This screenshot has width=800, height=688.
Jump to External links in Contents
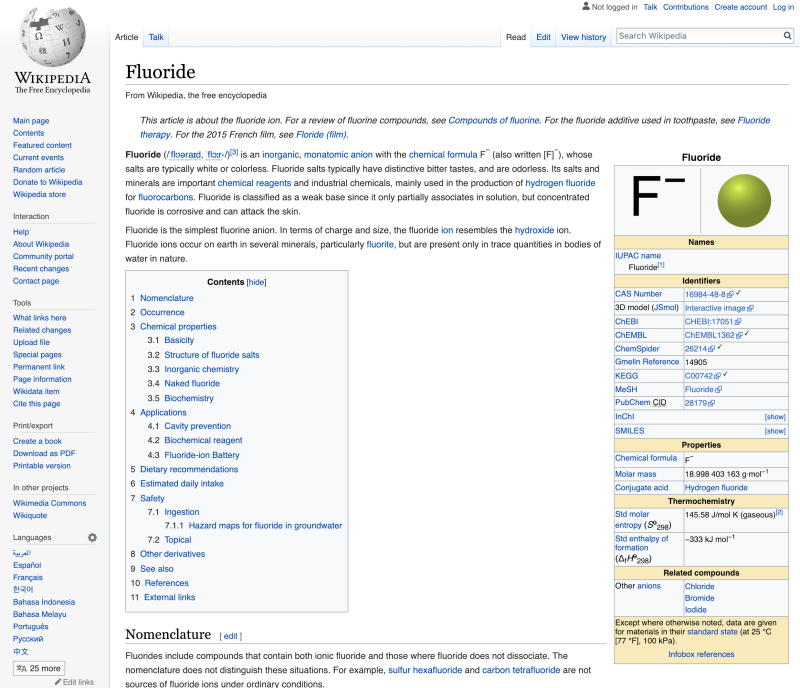coord(169,597)
